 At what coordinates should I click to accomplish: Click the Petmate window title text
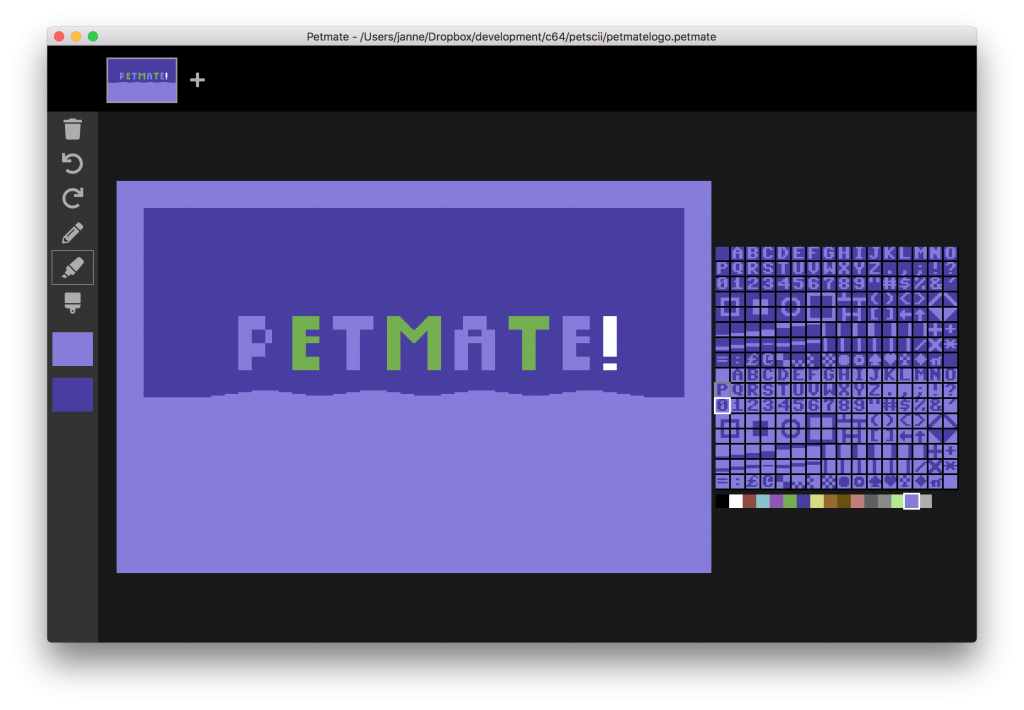pyautogui.click(x=511, y=37)
